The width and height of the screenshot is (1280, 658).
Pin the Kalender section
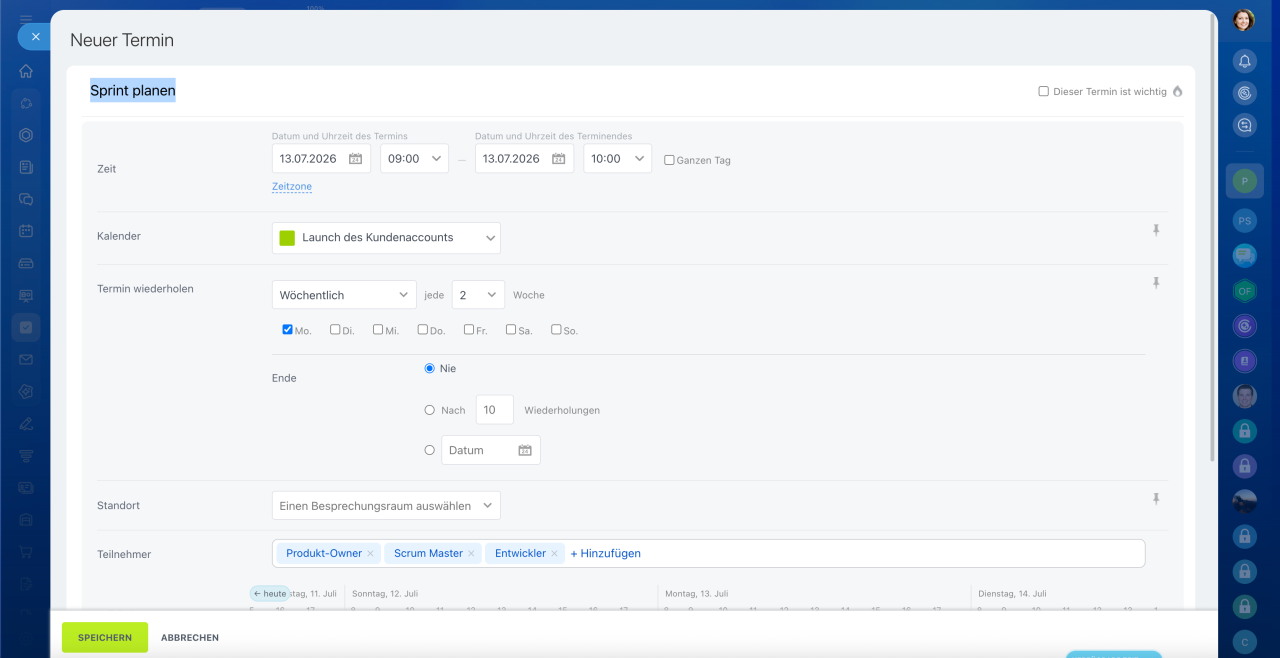pyautogui.click(x=1156, y=230)
